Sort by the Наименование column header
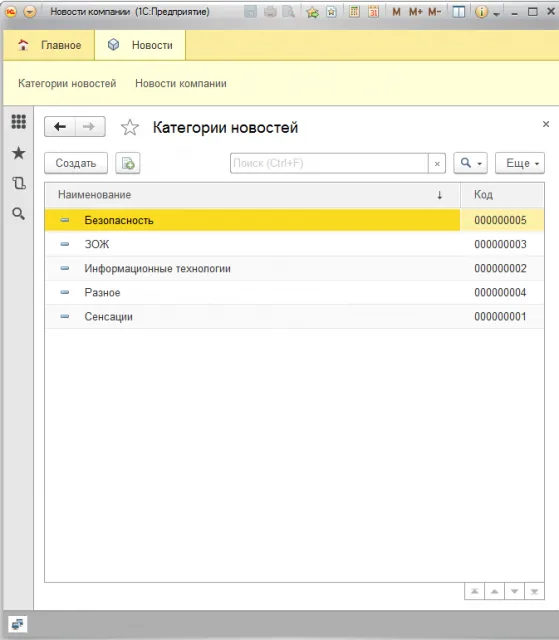Image resolution: width=559 pixels, height=640 pixels. click(252, 195)
